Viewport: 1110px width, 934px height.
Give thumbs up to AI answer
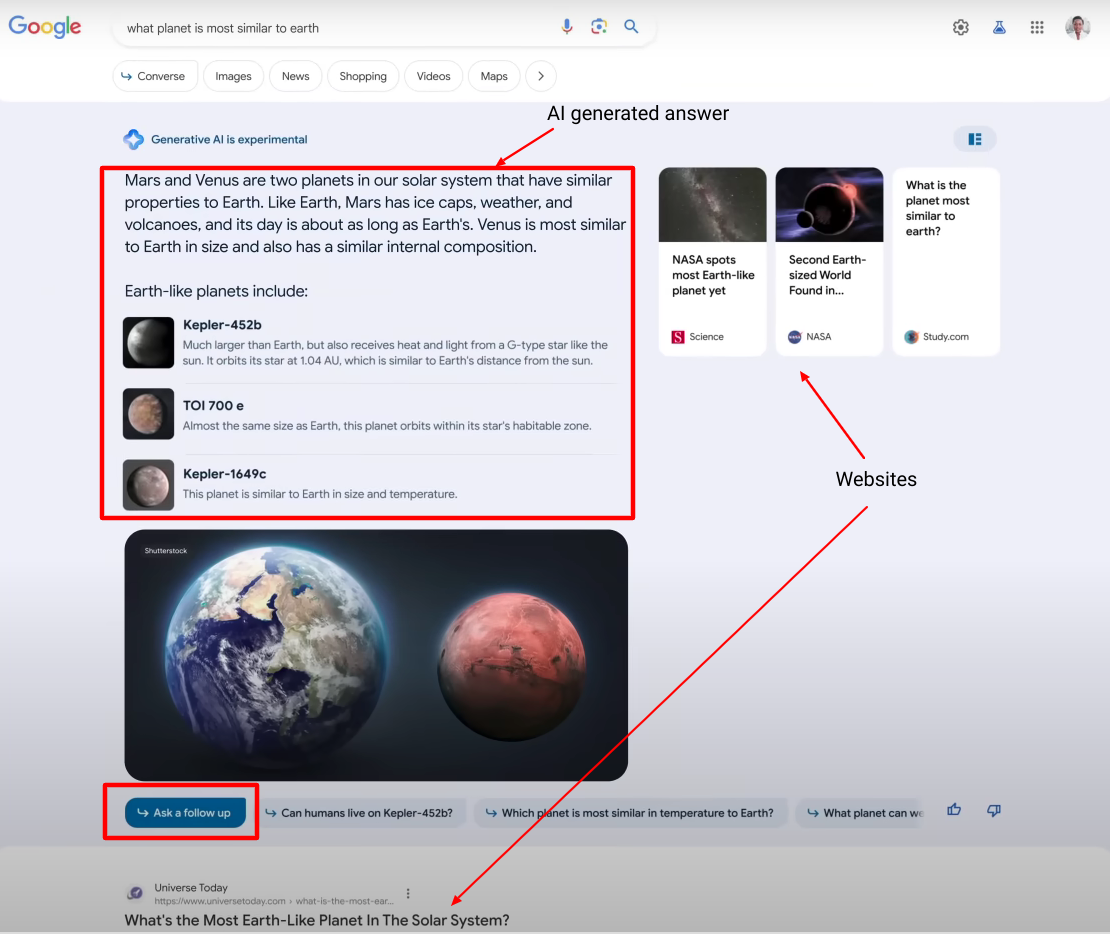(x=954, y=810)
